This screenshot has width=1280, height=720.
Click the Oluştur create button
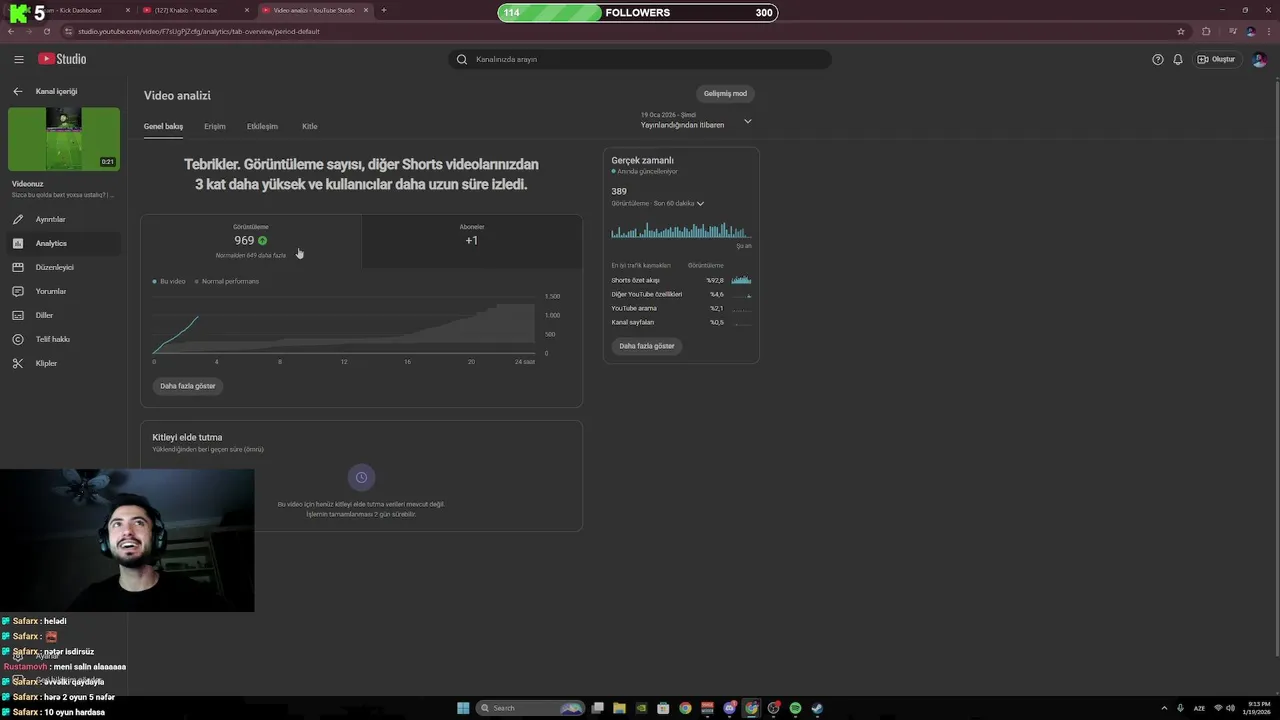[x=1216, y=59]
